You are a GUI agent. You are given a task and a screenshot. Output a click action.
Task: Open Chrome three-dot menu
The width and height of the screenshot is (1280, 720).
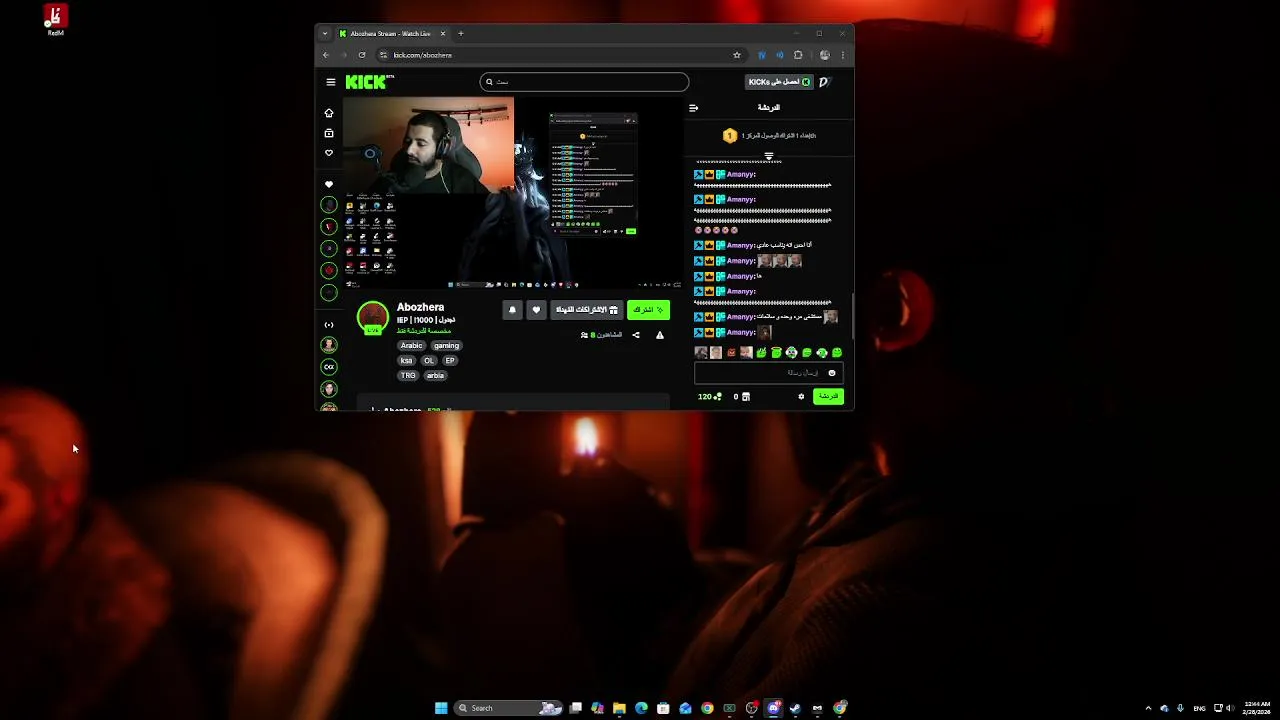click(x=843, y=55)
